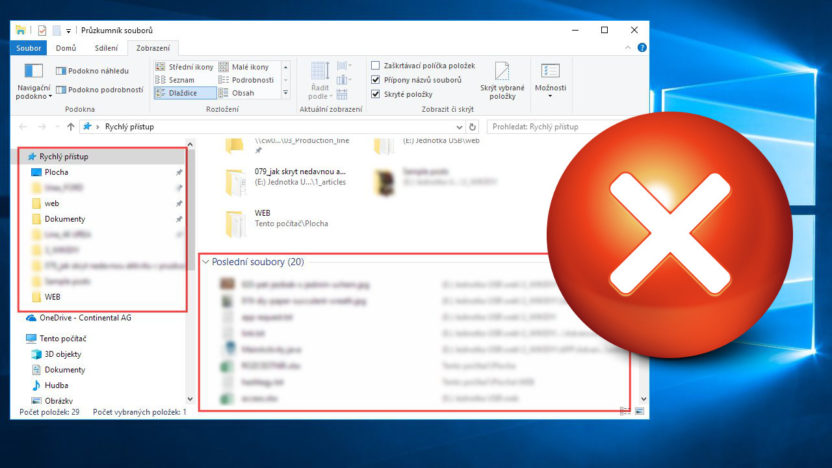This screenshot has height=468, width=832.
Task: Select Podrobnosti details layout
Action: [247, 80]
